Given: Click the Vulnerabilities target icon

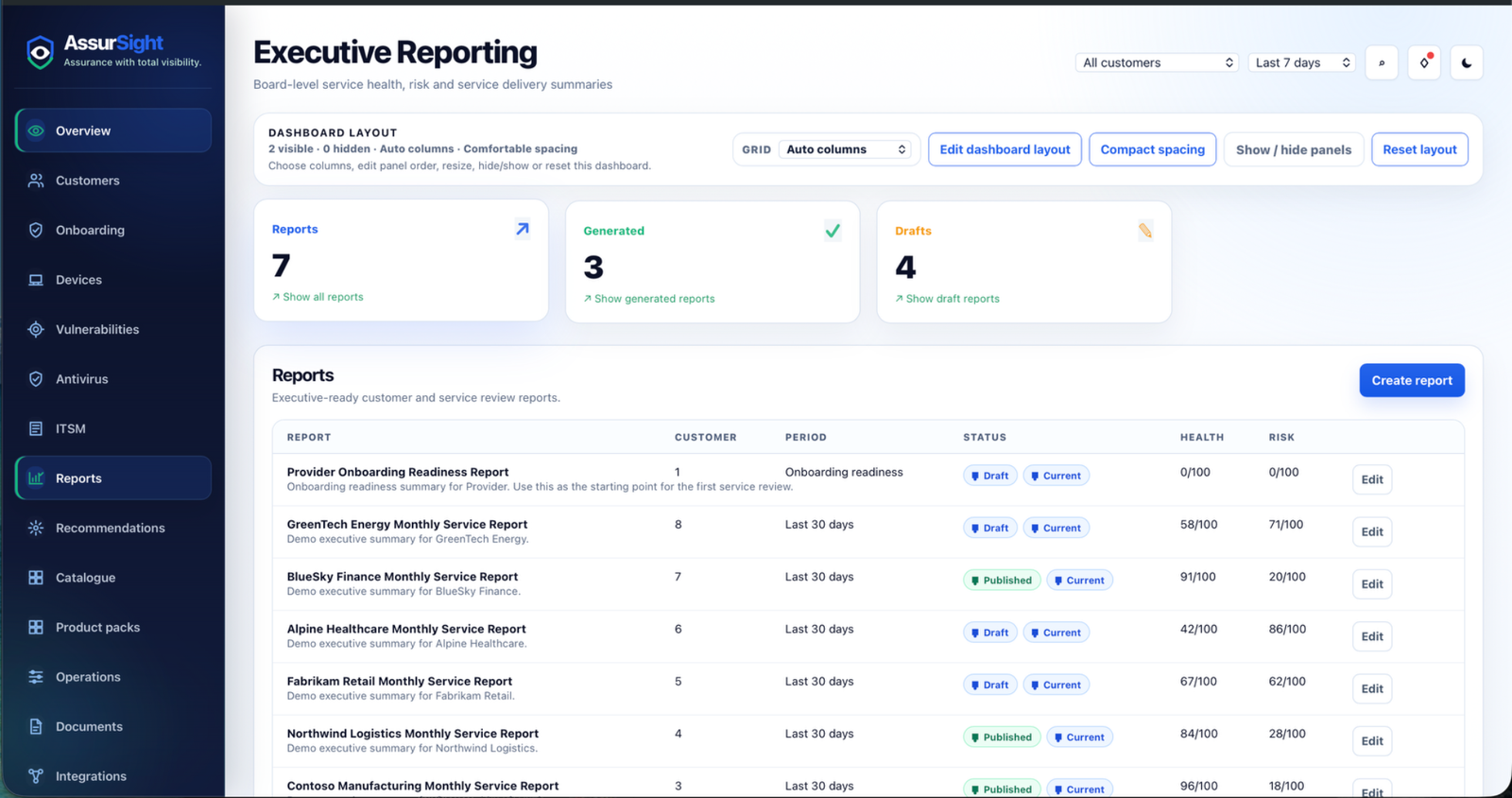Looking at the screenshot, I should 36,329.
